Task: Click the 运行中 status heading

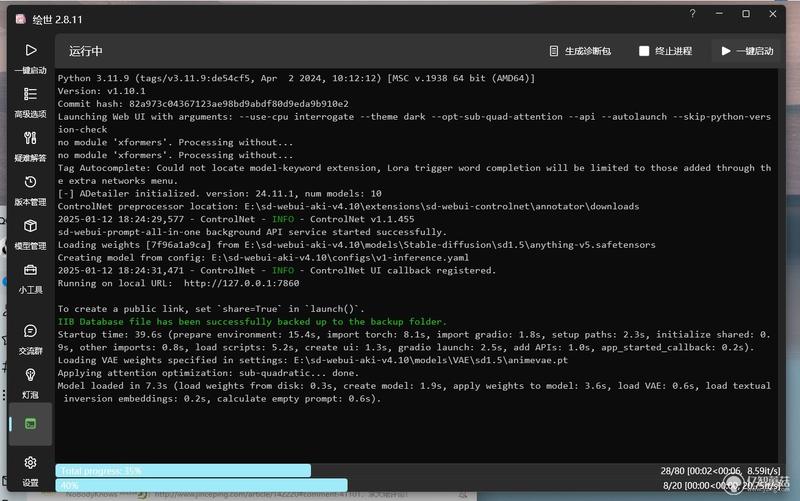Action: pos(86,51)
